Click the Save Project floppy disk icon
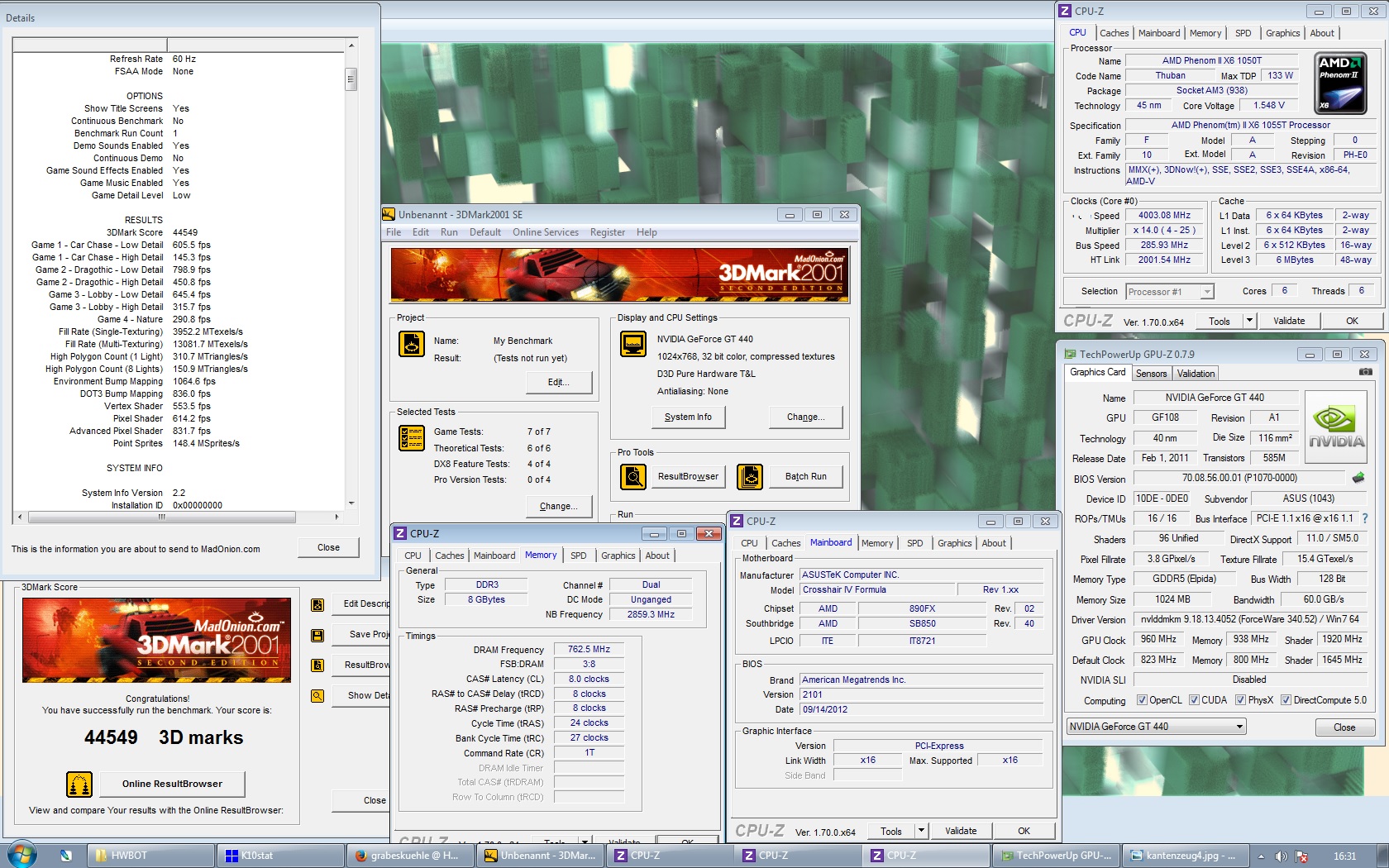The image size is (1389, 868). point(317,635)
